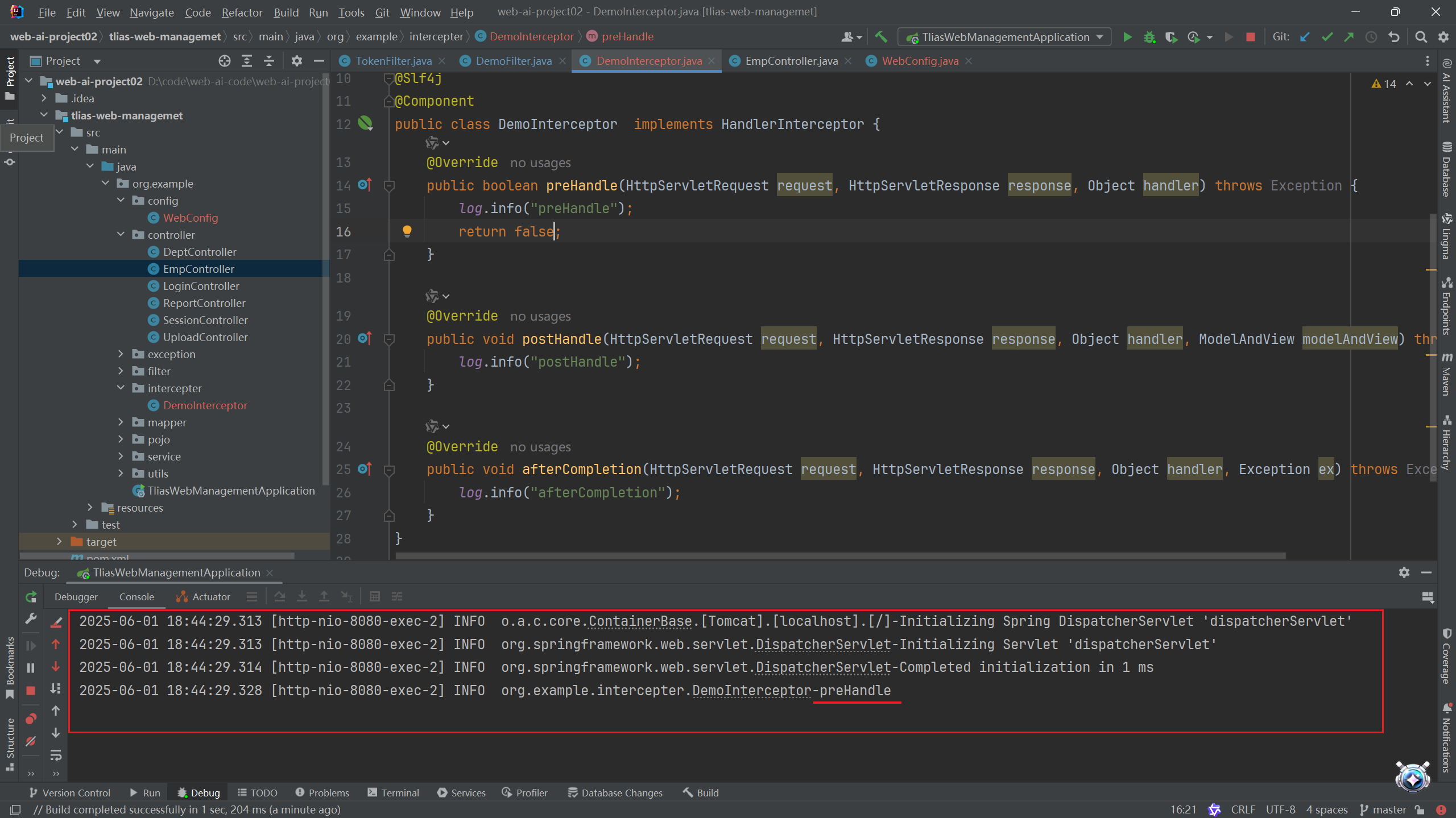Screen dimensions: 1456x818
Task: Switch to the WebConfig.java editor tab
Action: pos(919,61)
